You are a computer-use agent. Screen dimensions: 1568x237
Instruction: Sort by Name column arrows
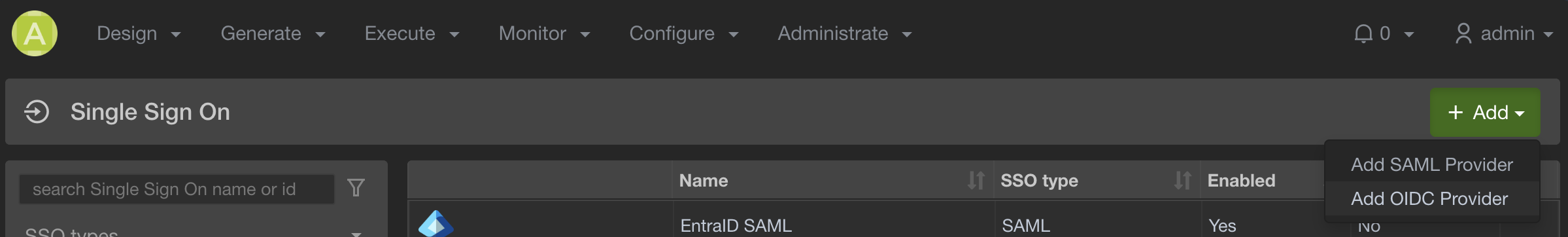coord(976,180)
